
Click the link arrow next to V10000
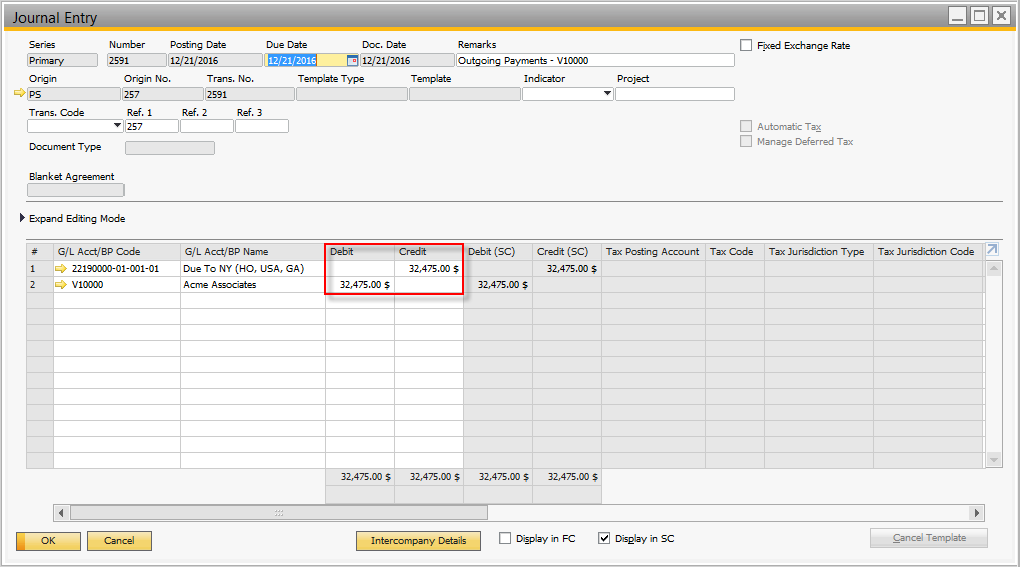pos(63,285)
